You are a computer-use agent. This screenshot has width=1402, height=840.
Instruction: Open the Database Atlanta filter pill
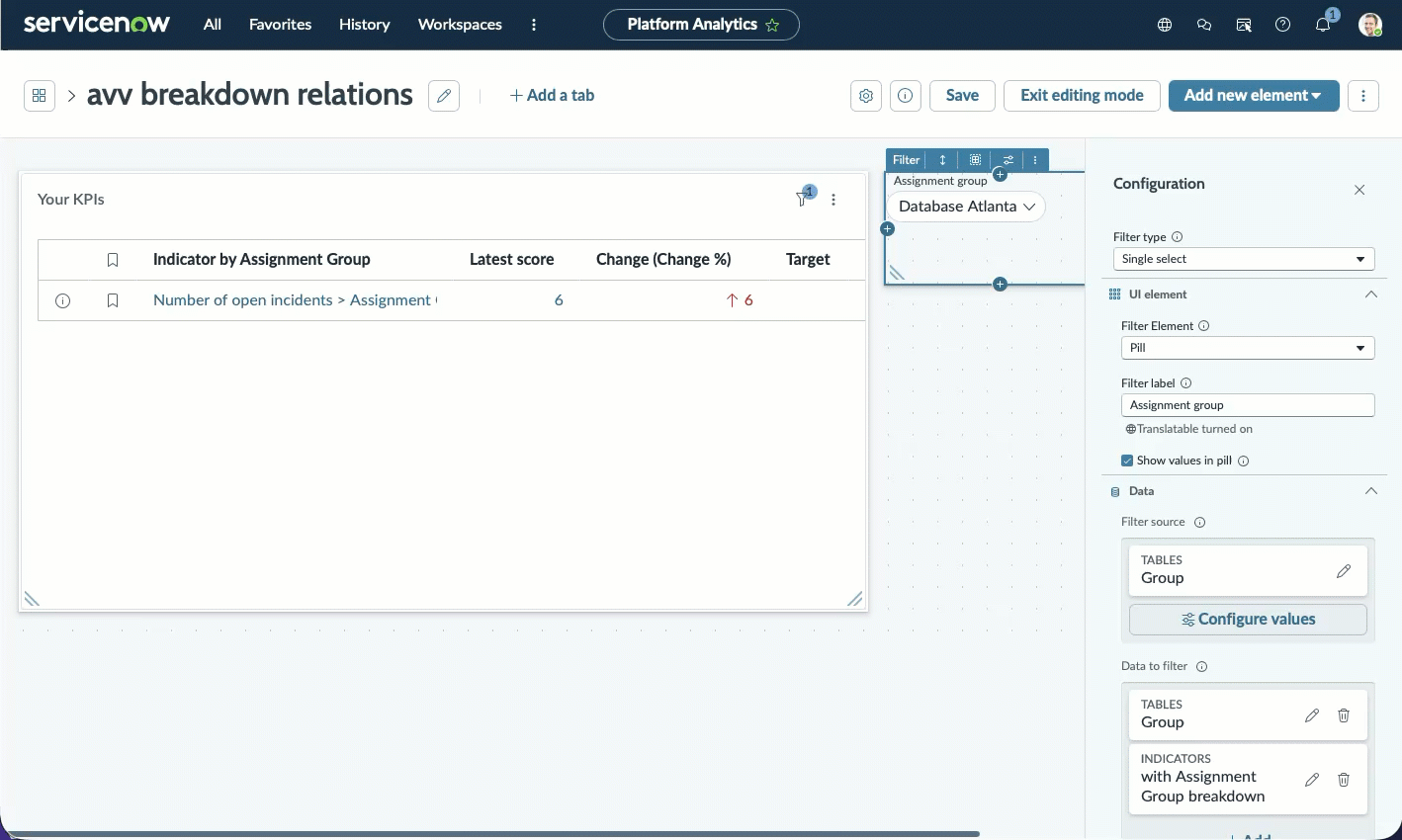coord(966,207)
